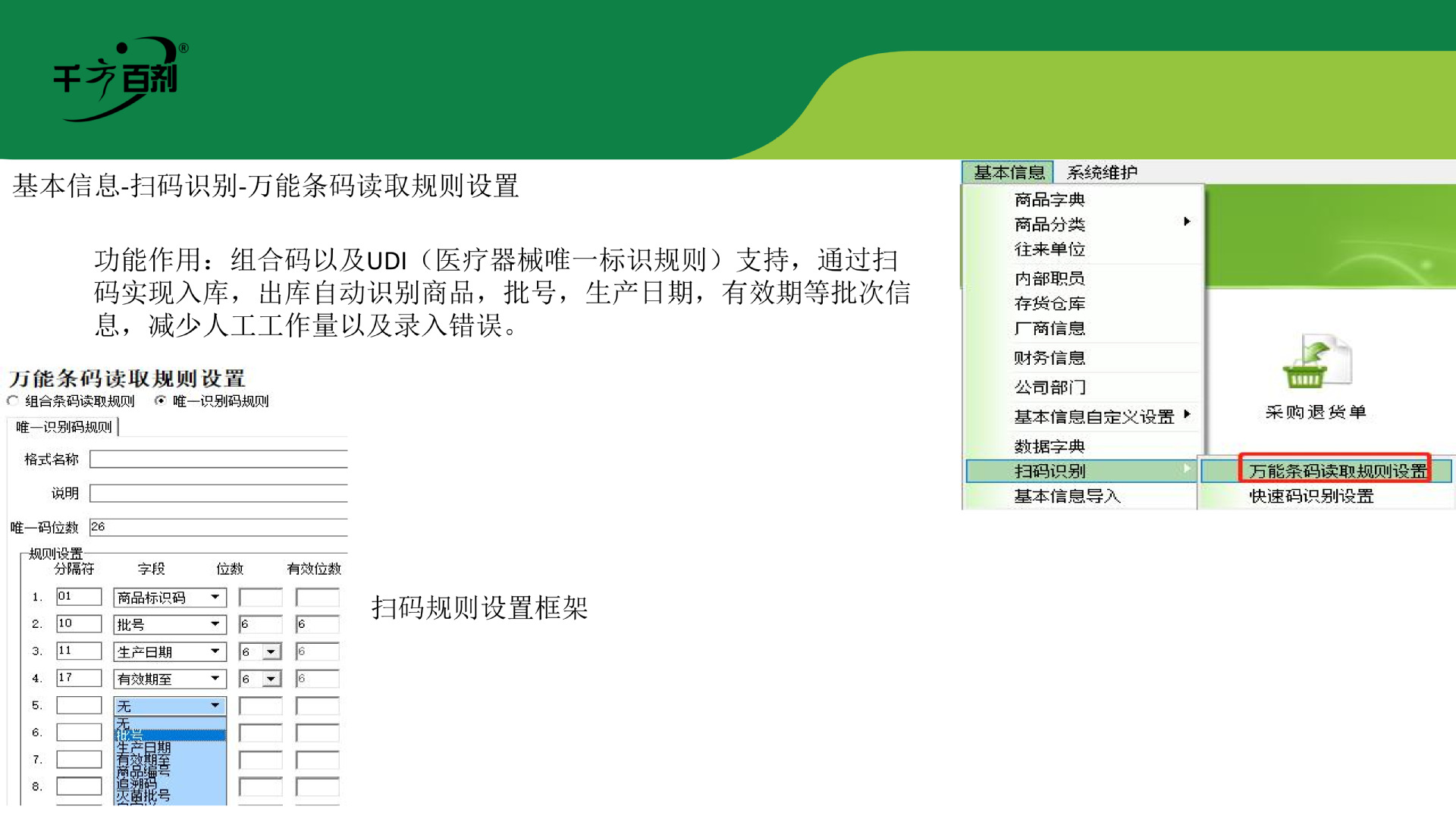Screen dimensions: 1456x819
Task: Open row 4 有效期至 field dropdown
Action: (x=215, y=679)
